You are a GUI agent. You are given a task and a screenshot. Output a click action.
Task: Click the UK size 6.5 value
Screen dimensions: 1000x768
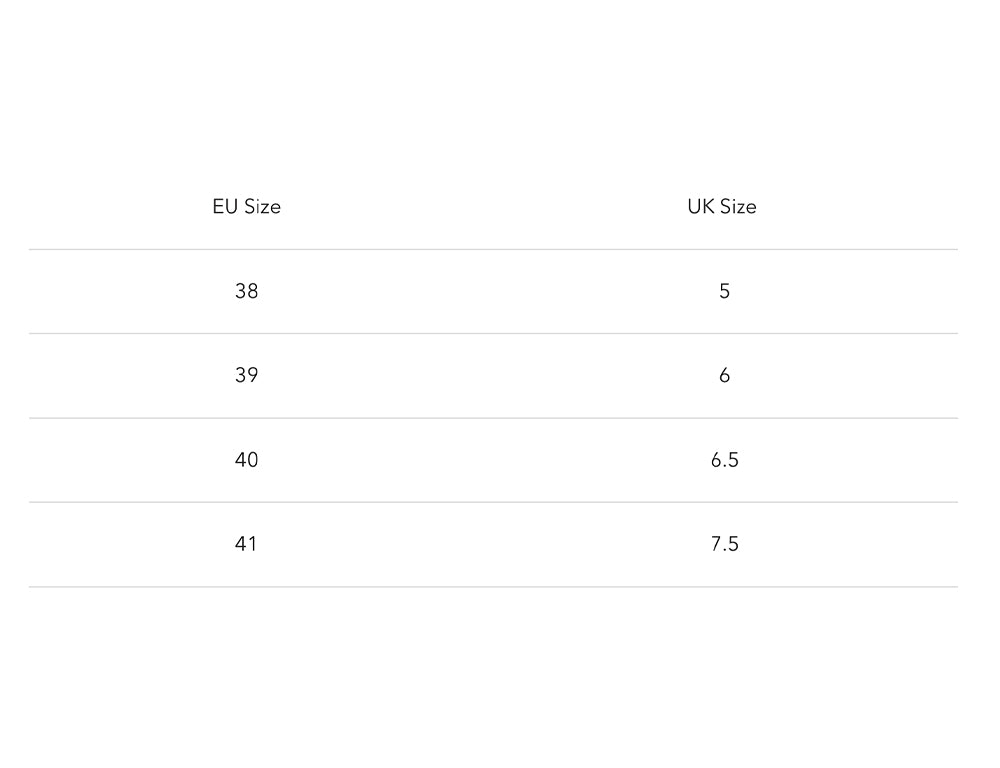click(x=724, y=460)
